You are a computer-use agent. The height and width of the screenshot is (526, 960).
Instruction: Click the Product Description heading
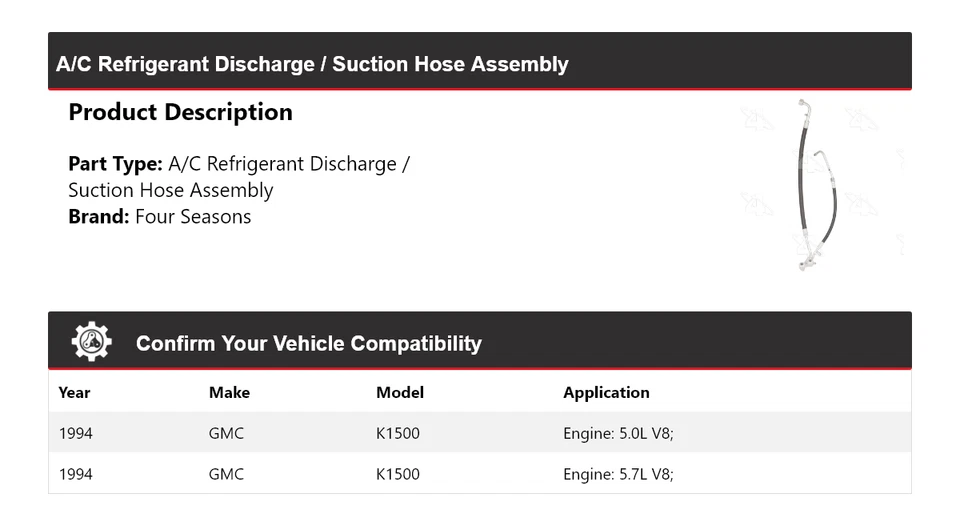(x=180, y=112)
